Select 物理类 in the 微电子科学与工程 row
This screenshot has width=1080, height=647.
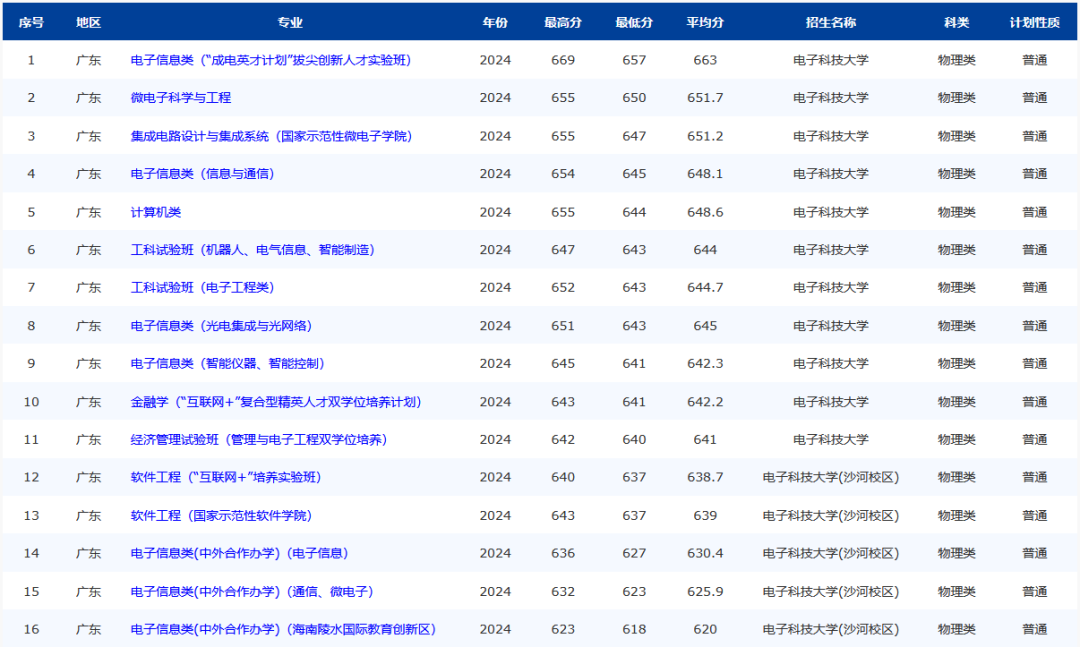click(957, 98)
